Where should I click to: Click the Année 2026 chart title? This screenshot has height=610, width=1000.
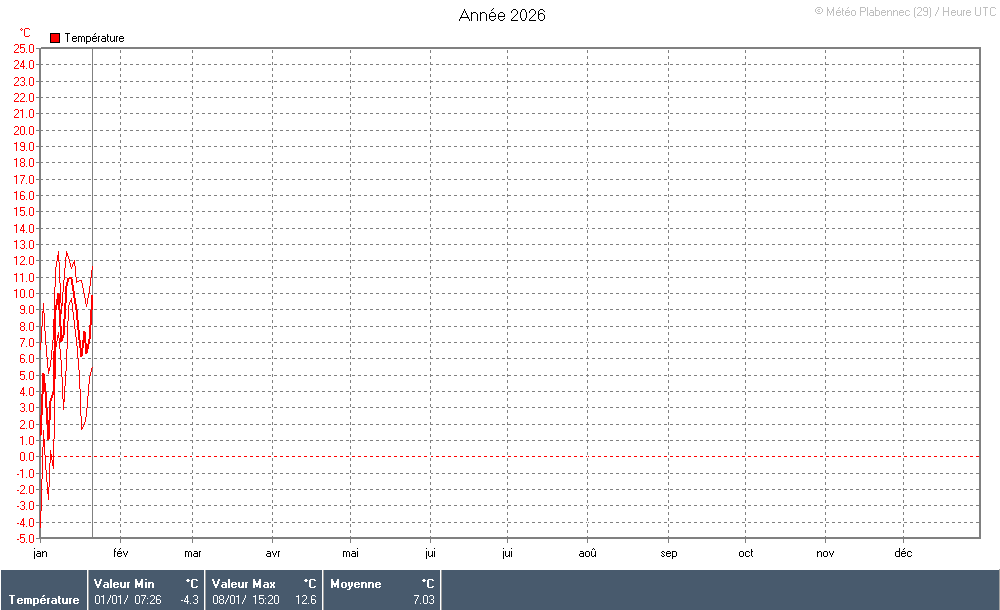point(502,15)
